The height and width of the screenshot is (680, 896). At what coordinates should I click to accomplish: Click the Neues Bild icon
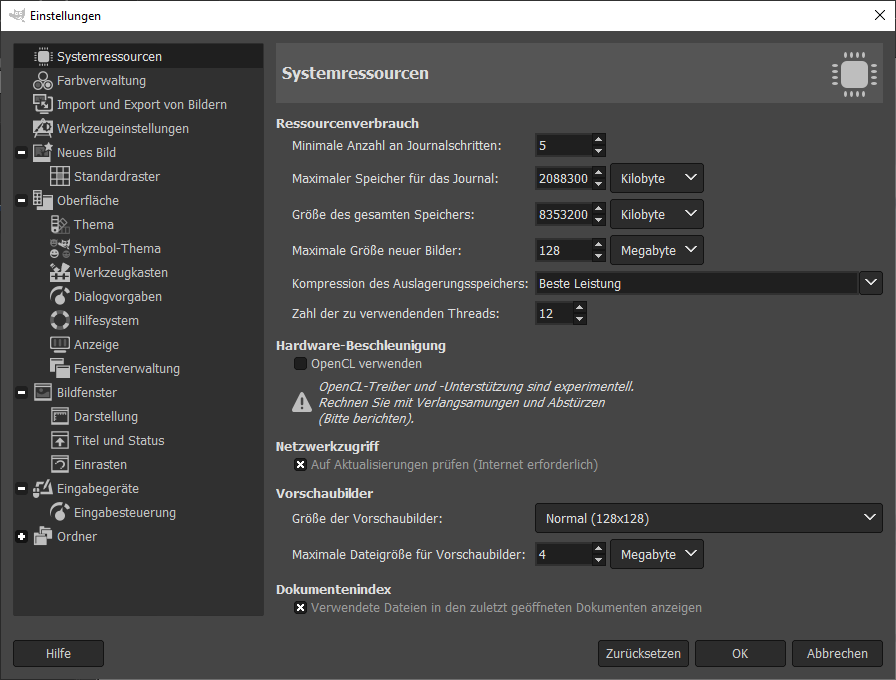(x=43, y=153)
